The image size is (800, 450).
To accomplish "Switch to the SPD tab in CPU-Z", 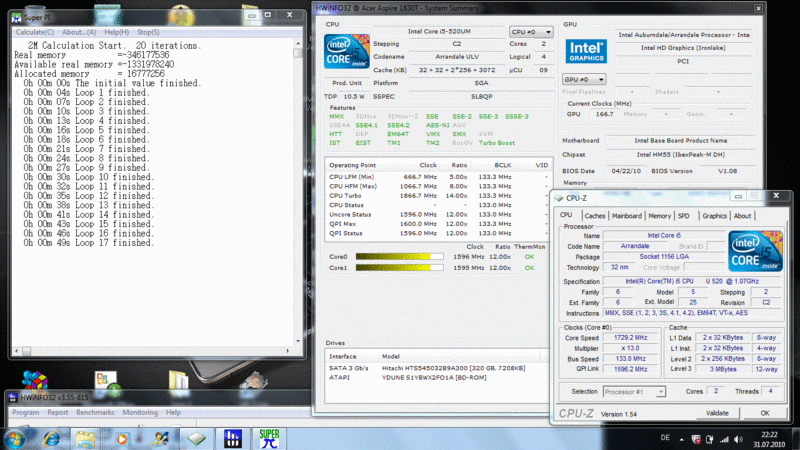I will 684,216.
